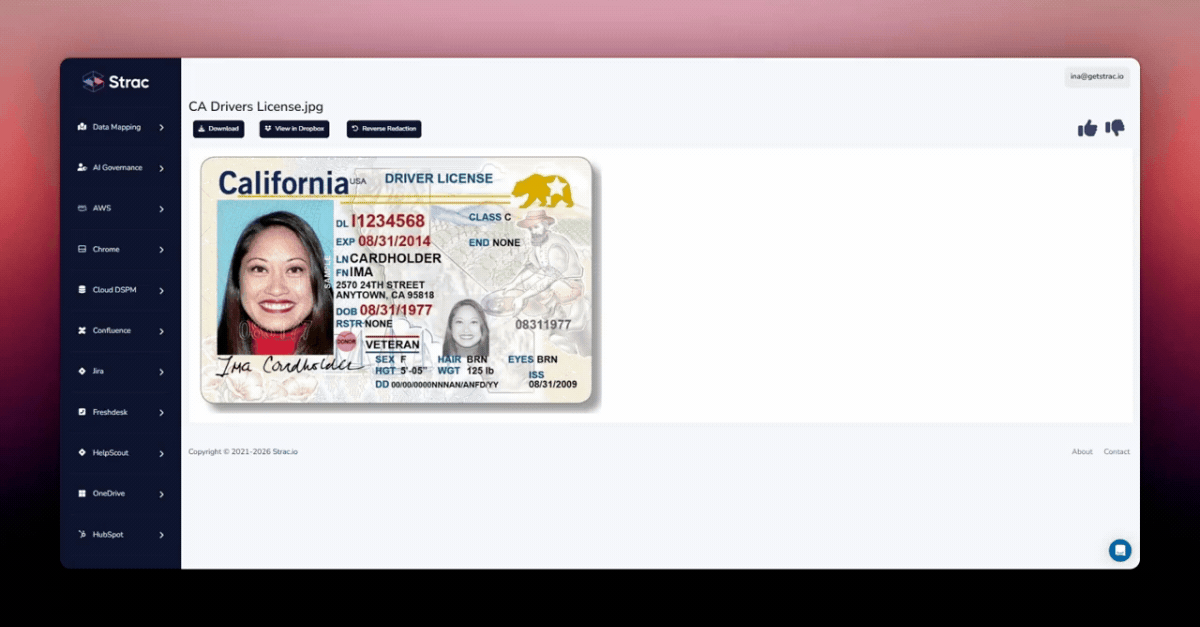Screen dimensions: 1200x627
Task: Click the driver license image preview
Action: coord(399,282)
